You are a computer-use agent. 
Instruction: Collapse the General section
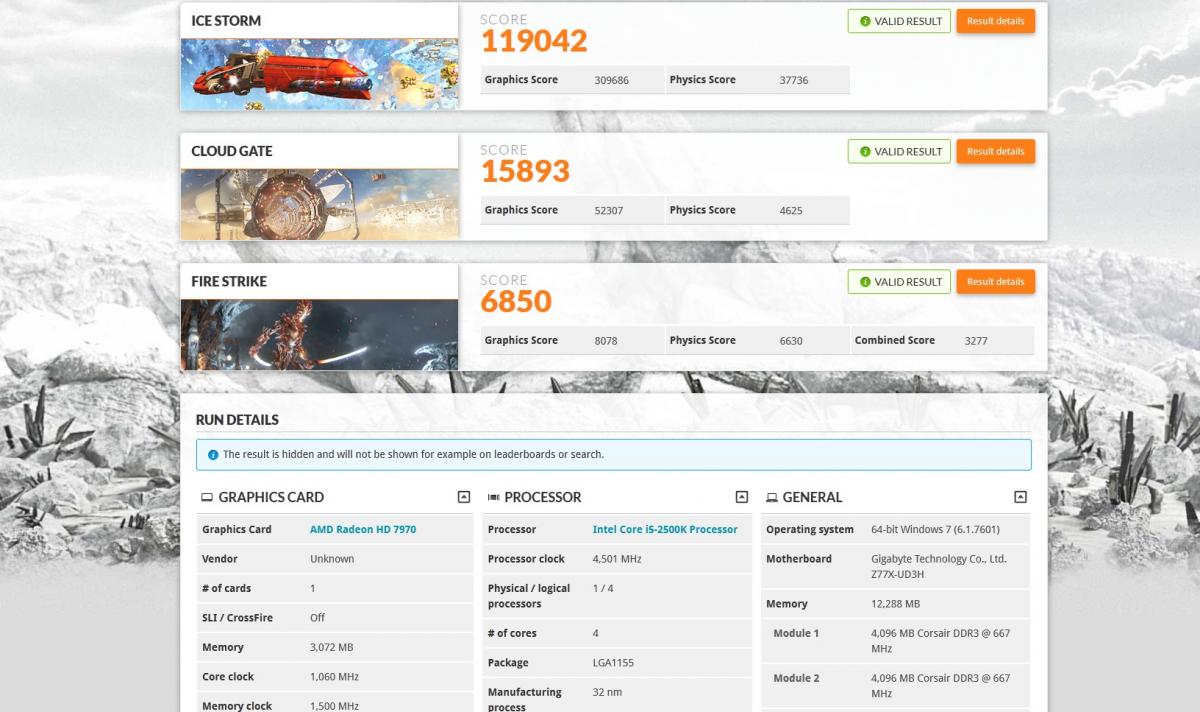click(x=1020, y=497)
